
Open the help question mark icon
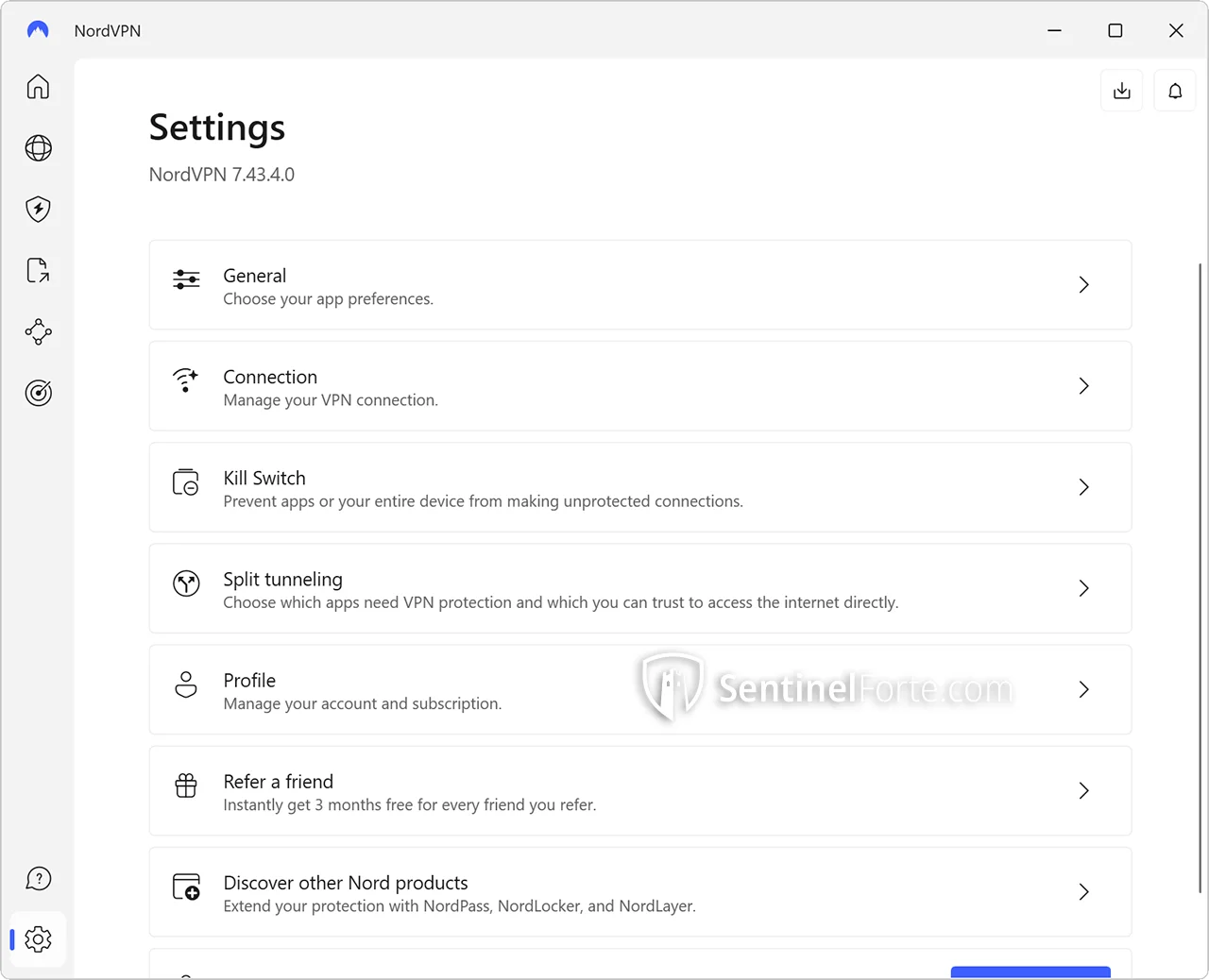click(x=38, y=879)
